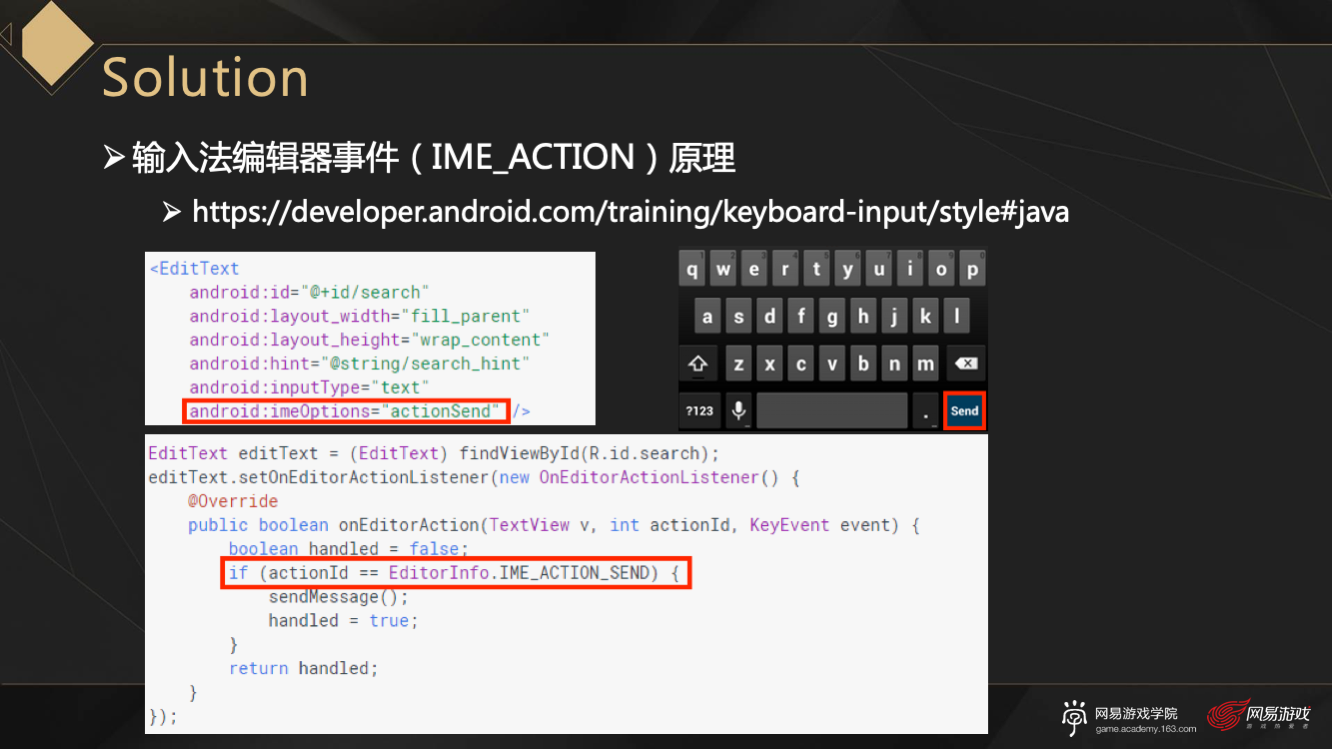Tap the space bar key
Viewport: 1332px width, 749px height.
831,411
